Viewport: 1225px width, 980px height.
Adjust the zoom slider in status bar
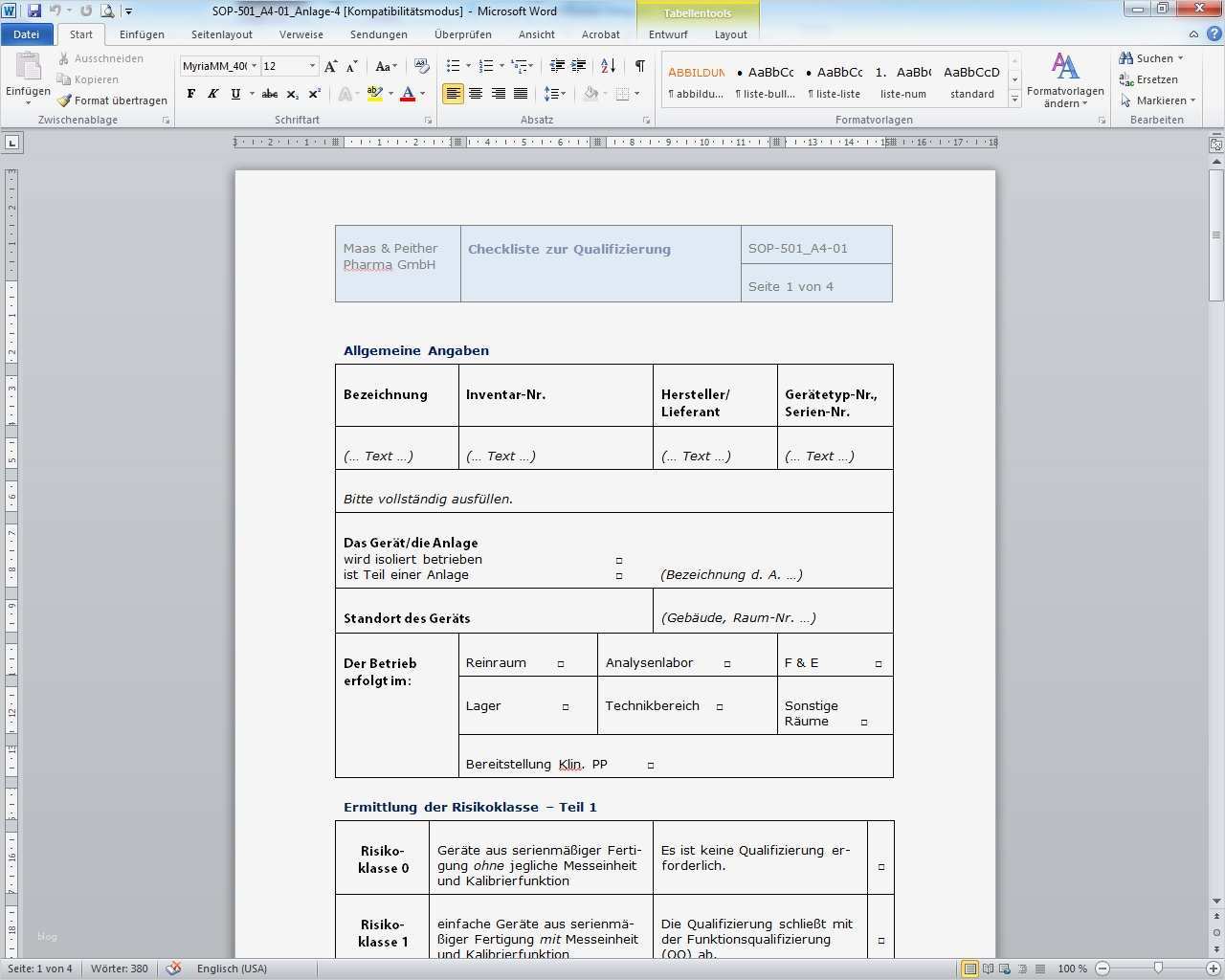[1158, 969]
